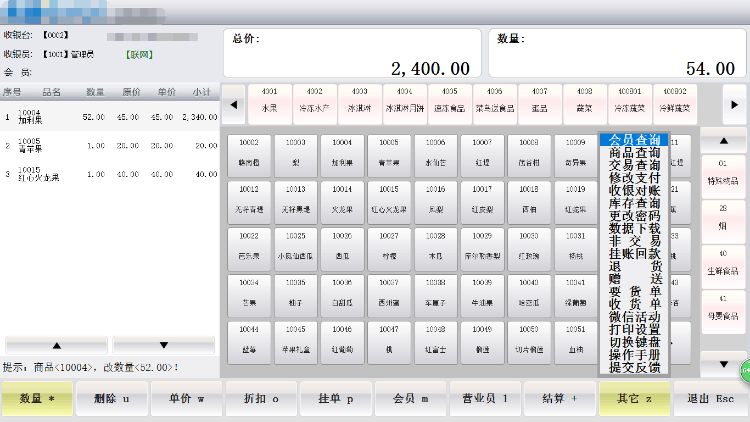The height and width of the screenshot is (422, 750).
Task: Click the 折扣 o function button
Action: 261,399
